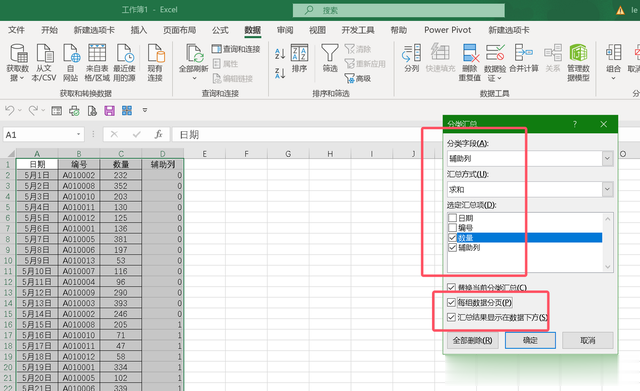640x391 pixels.
Task: Open the 文件 tab
Action: [x=16, y=30]
